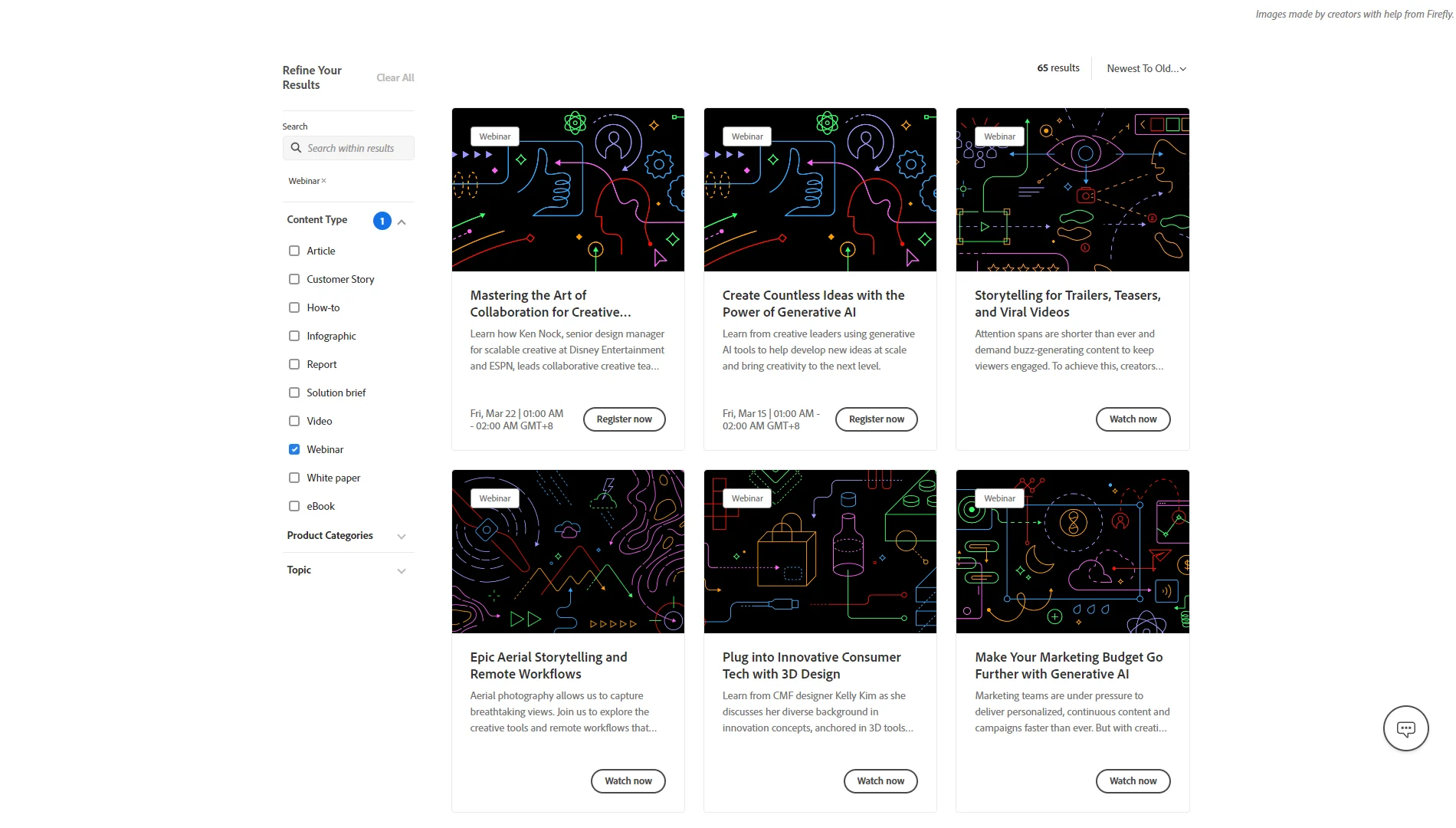Enable the eBook filter
The image size is (1456, 828).
tap(293, 506)
